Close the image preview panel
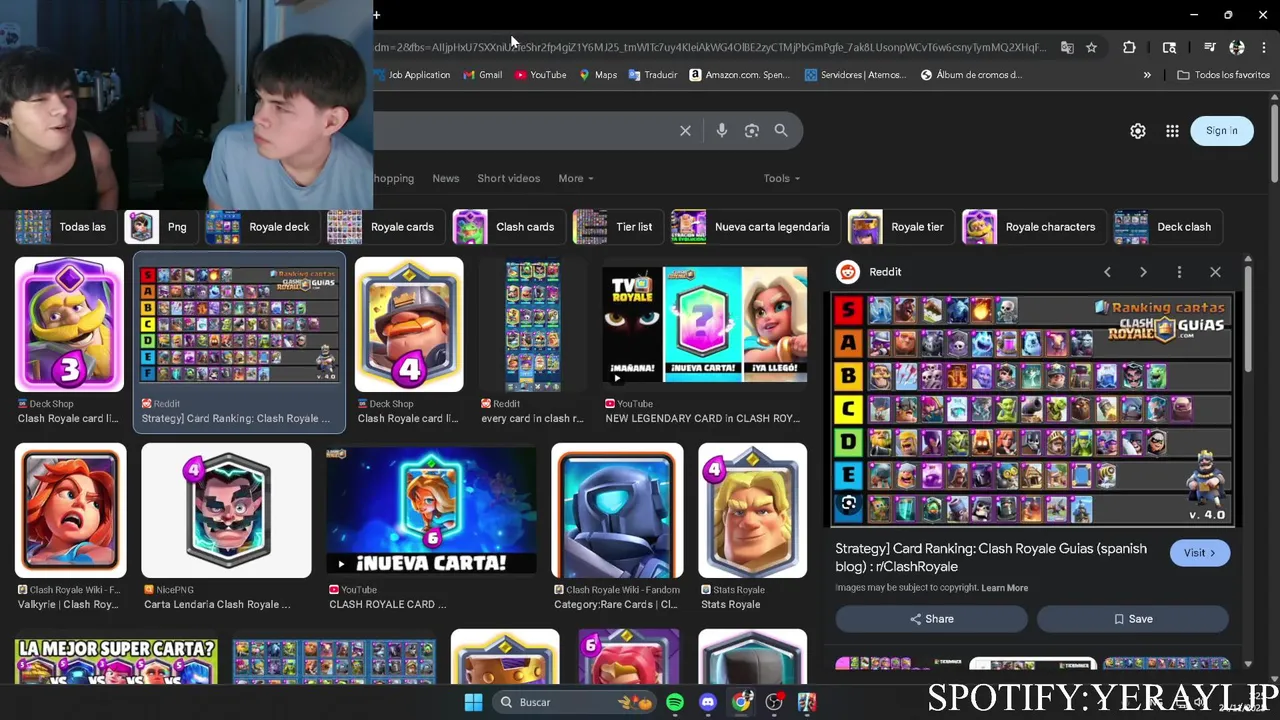This screenshot has height=720, width=1280. click(1215, 272)
